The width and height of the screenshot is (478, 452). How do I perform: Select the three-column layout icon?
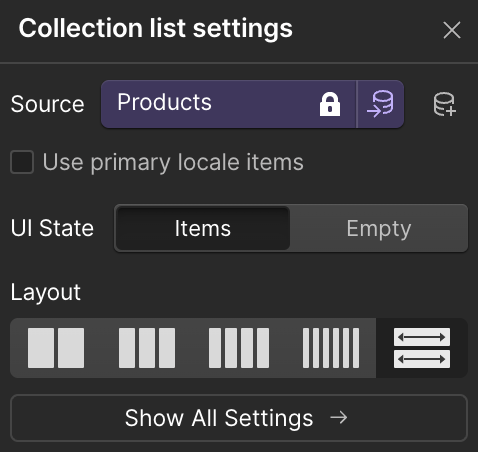(147, 348)
